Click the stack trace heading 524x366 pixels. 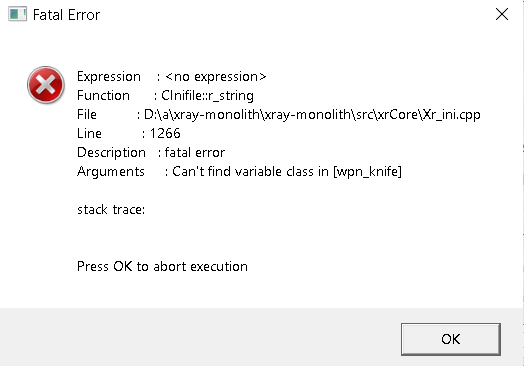[x=111, y=210]
